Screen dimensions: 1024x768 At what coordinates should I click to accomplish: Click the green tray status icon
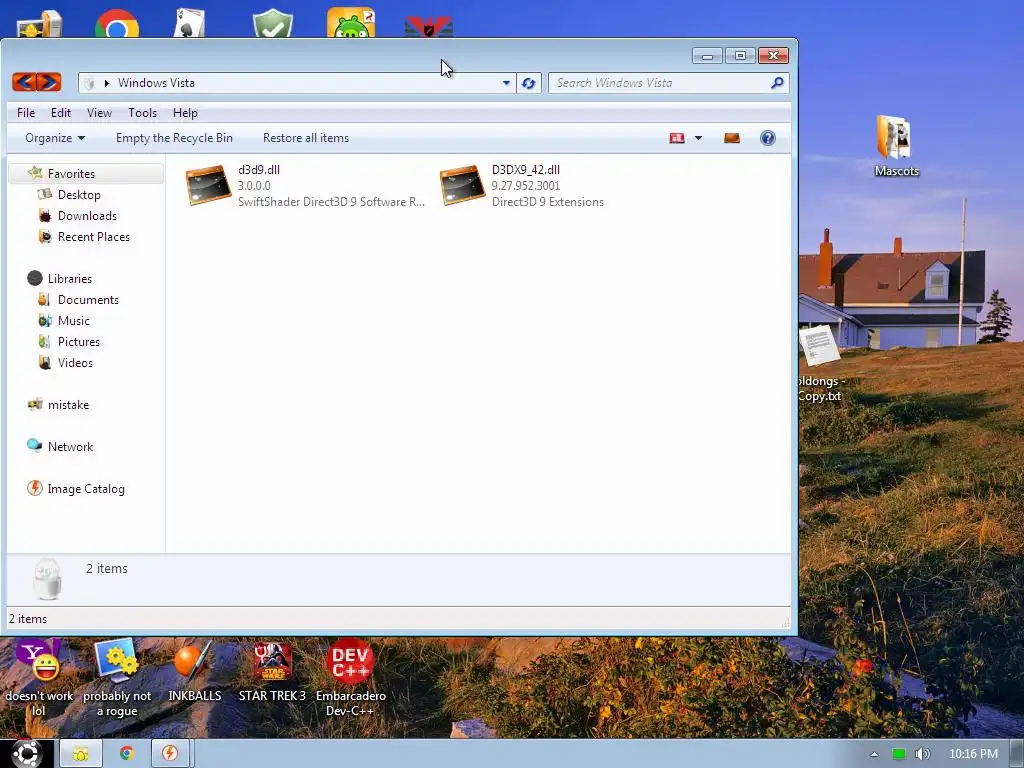coord(899,754)
